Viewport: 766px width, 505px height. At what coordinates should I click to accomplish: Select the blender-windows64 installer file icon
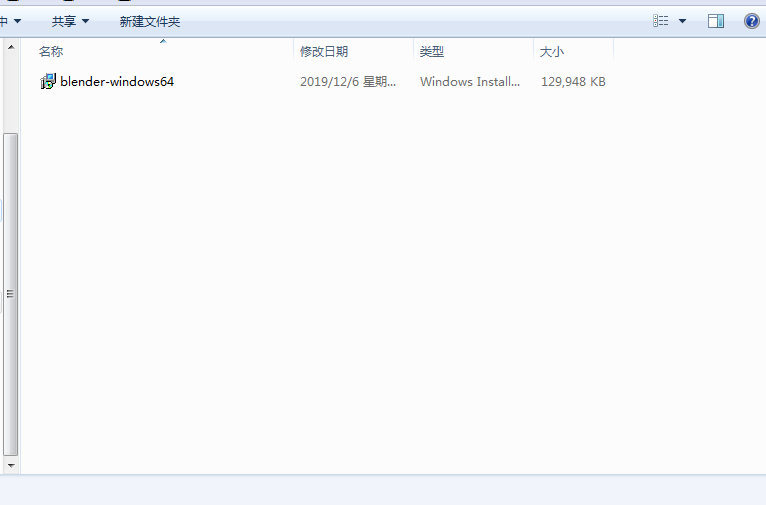48,82
